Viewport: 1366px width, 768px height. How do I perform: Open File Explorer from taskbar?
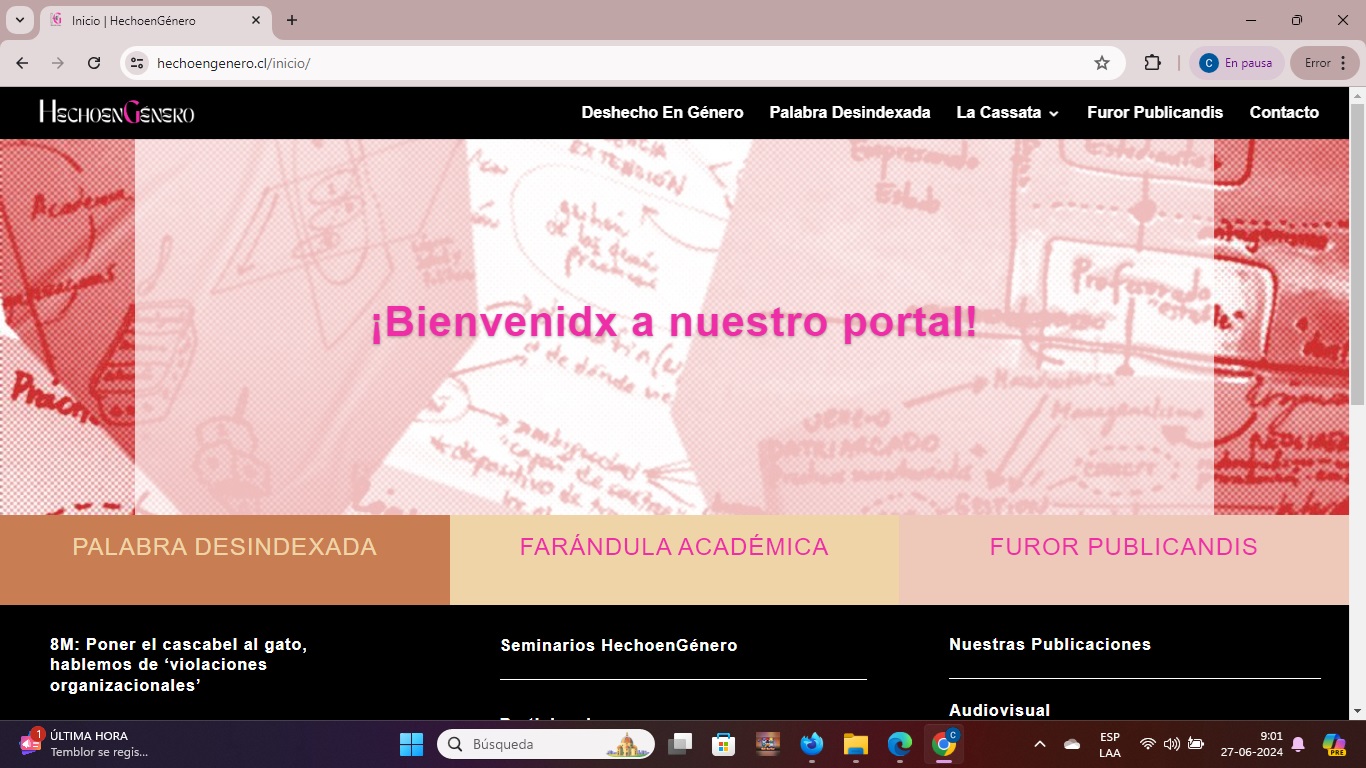pos(856,744)
